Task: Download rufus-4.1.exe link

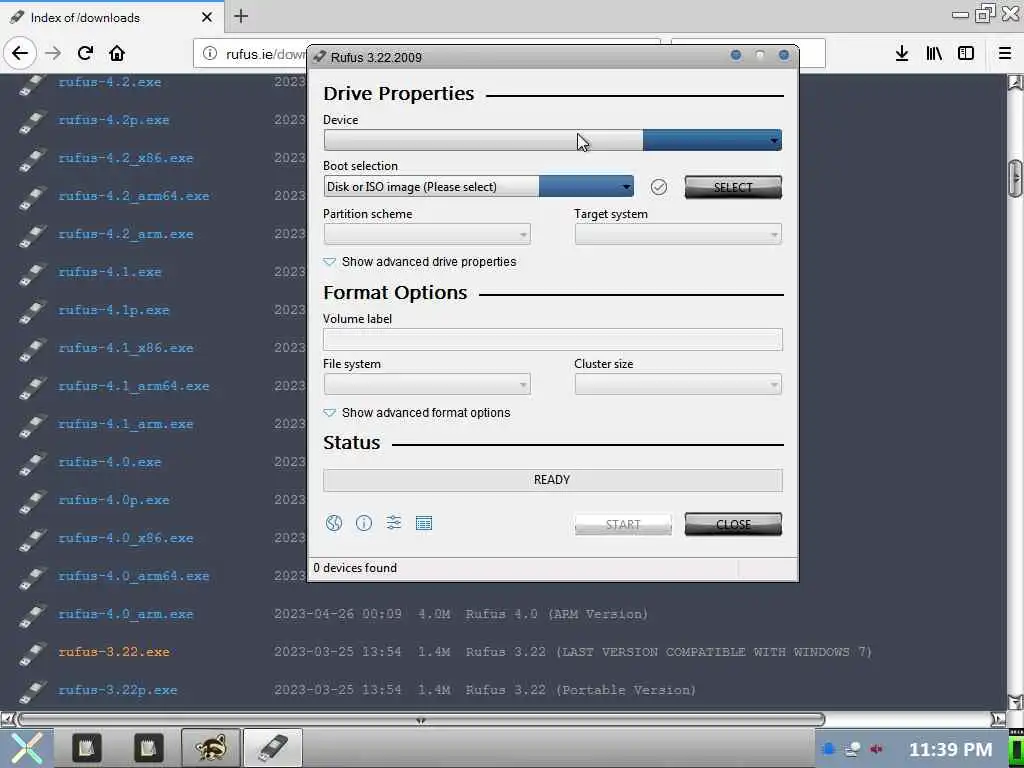Action: 110,272
